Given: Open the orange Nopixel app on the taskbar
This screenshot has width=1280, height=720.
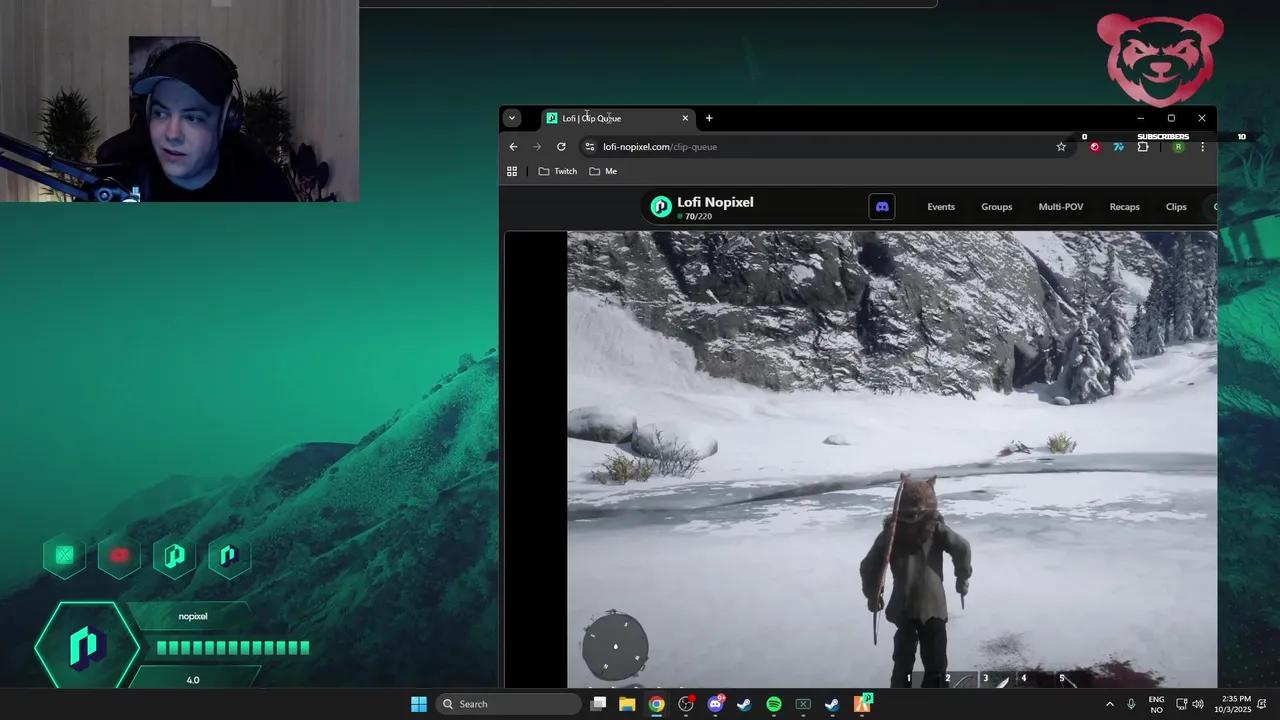Looking at the screenshot, I should pyautogui.click(x=862, y=704).
